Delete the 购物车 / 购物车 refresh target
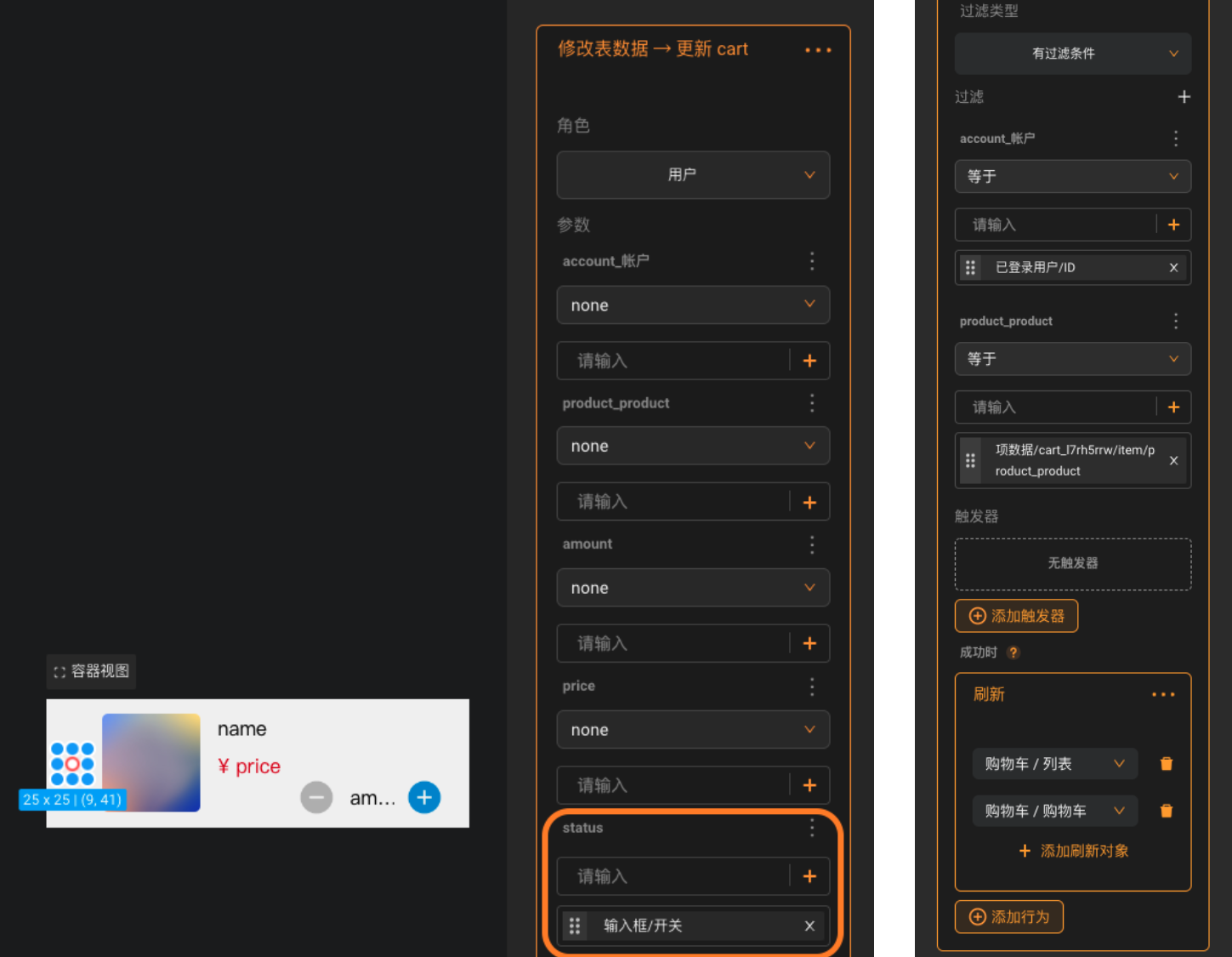The image size is (1232, 957). pyautogui.click(x=1167, y=811)
